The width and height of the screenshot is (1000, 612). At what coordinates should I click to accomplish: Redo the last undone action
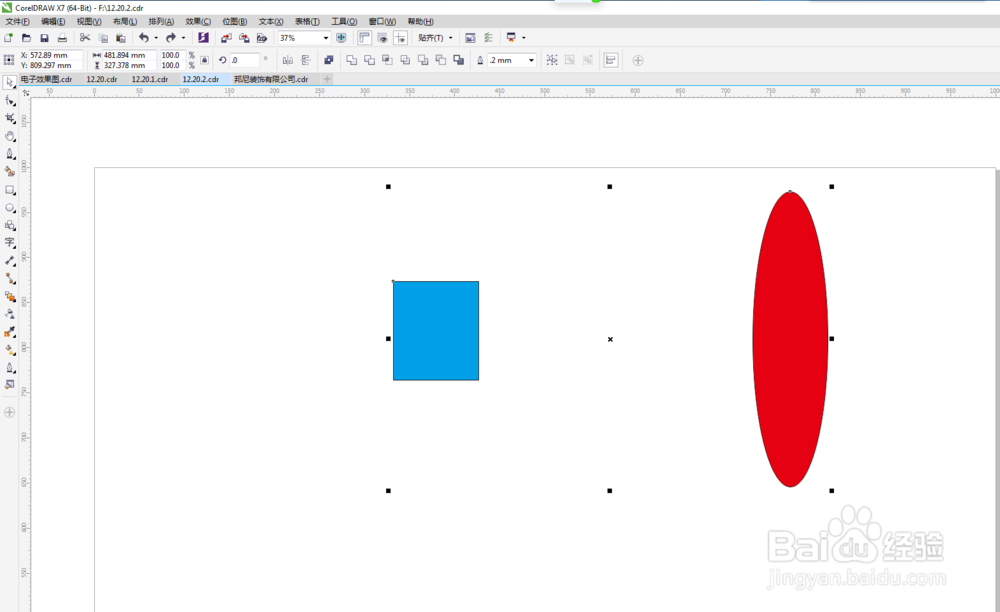pyautogui.click(x=171, y=38)
